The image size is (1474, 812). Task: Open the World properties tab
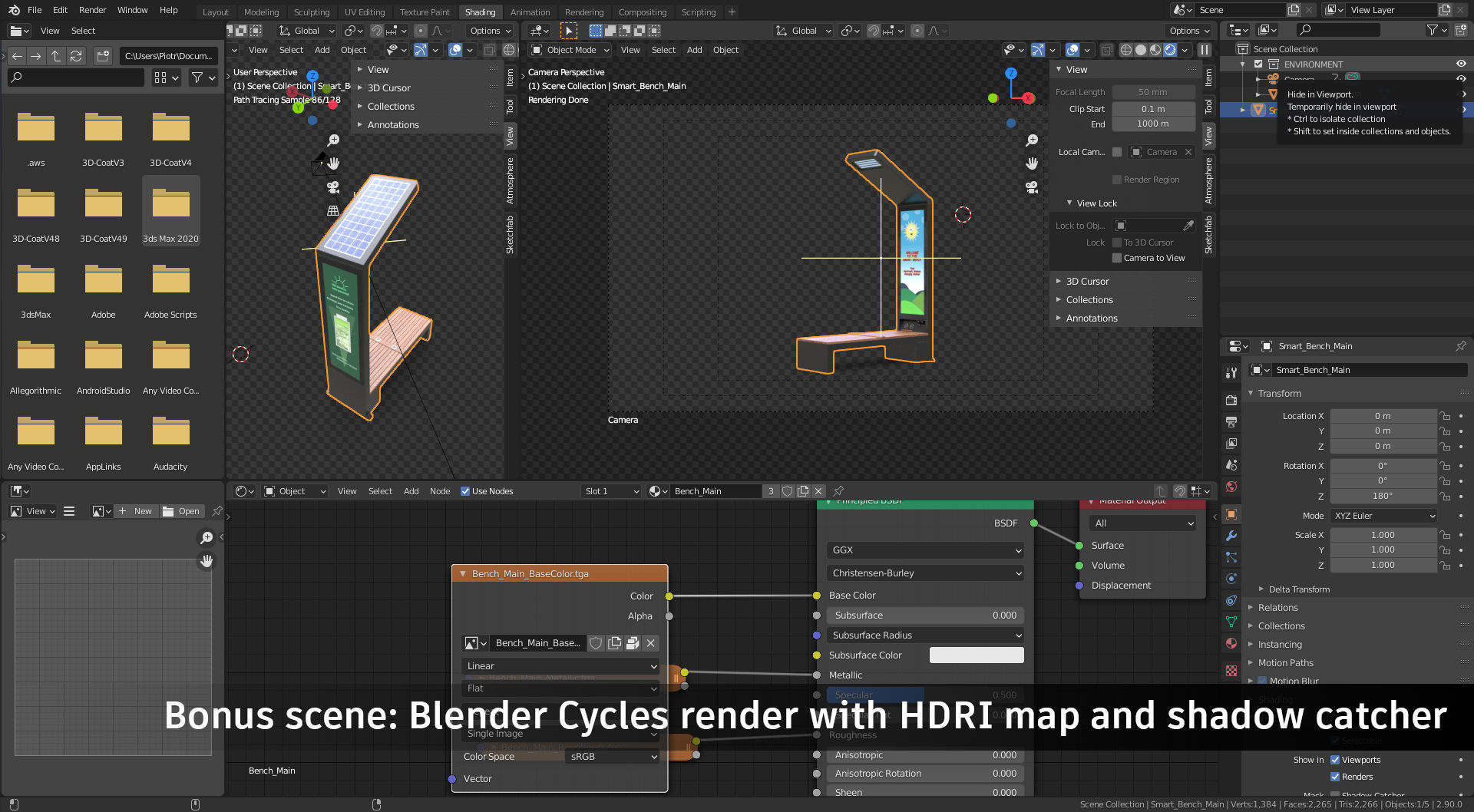coord(1231,487)
